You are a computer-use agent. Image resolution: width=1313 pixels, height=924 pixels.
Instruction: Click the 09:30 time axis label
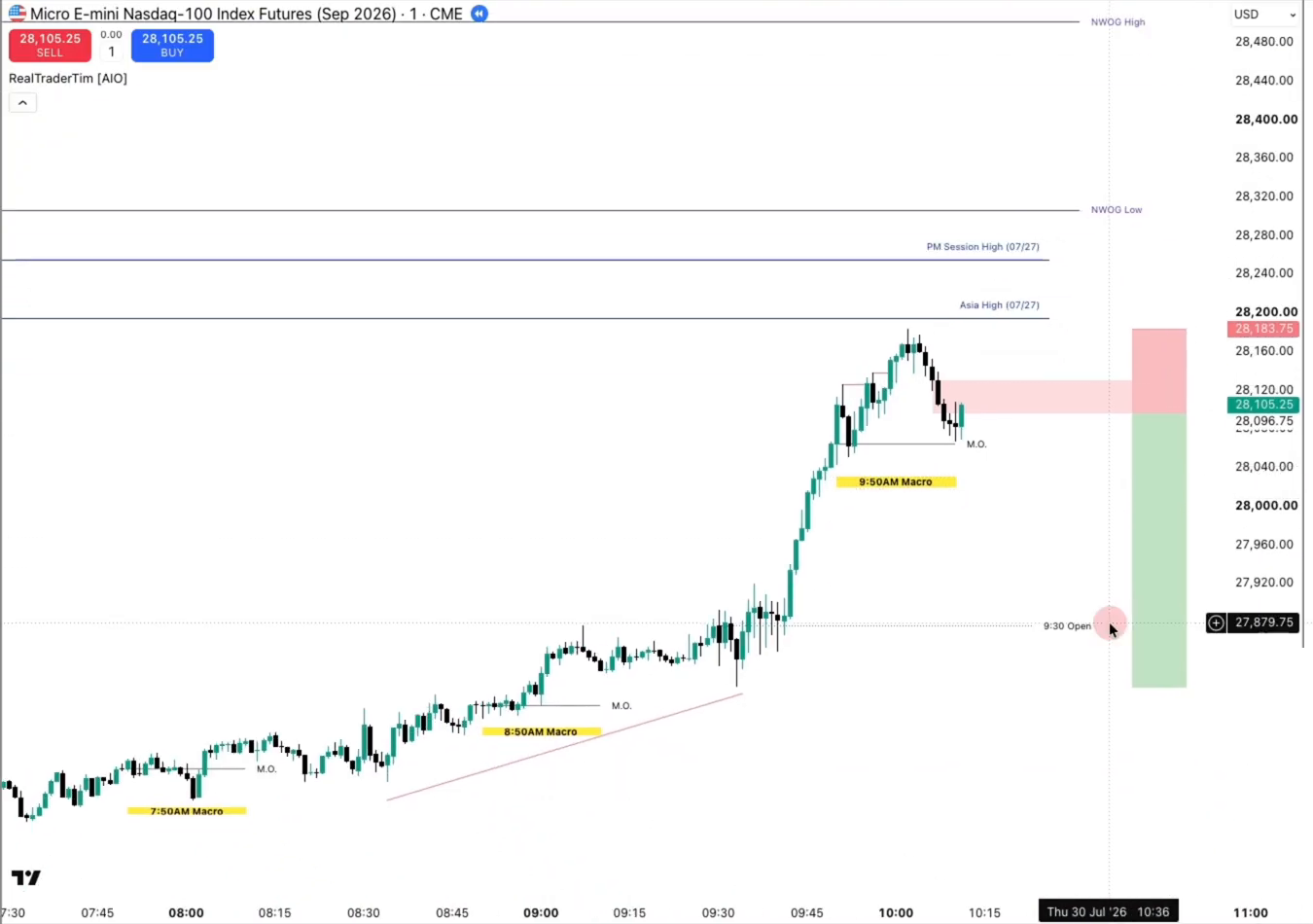(x=718, y=912)
